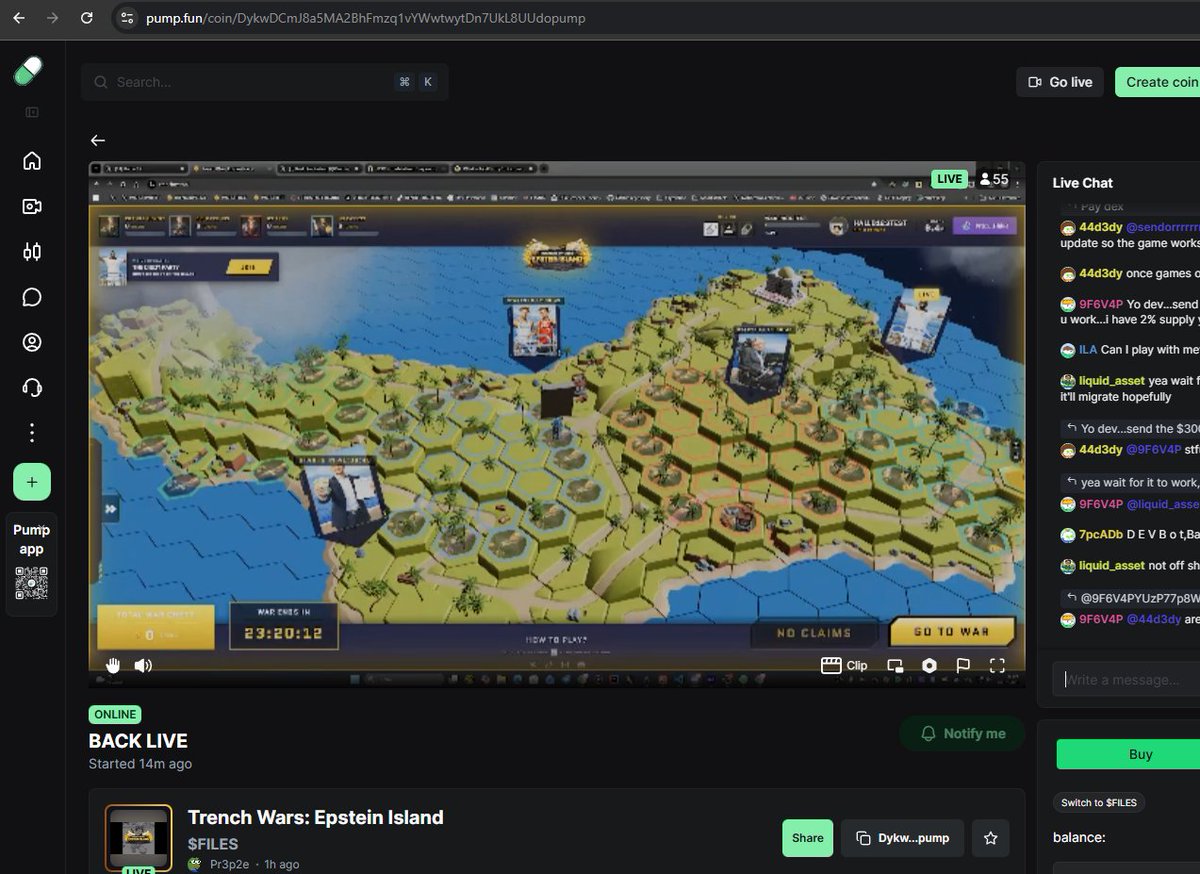Open the live streams camera icon in sidebar
The height and width of the screenshot is (874, 1200).
point(31,206)
